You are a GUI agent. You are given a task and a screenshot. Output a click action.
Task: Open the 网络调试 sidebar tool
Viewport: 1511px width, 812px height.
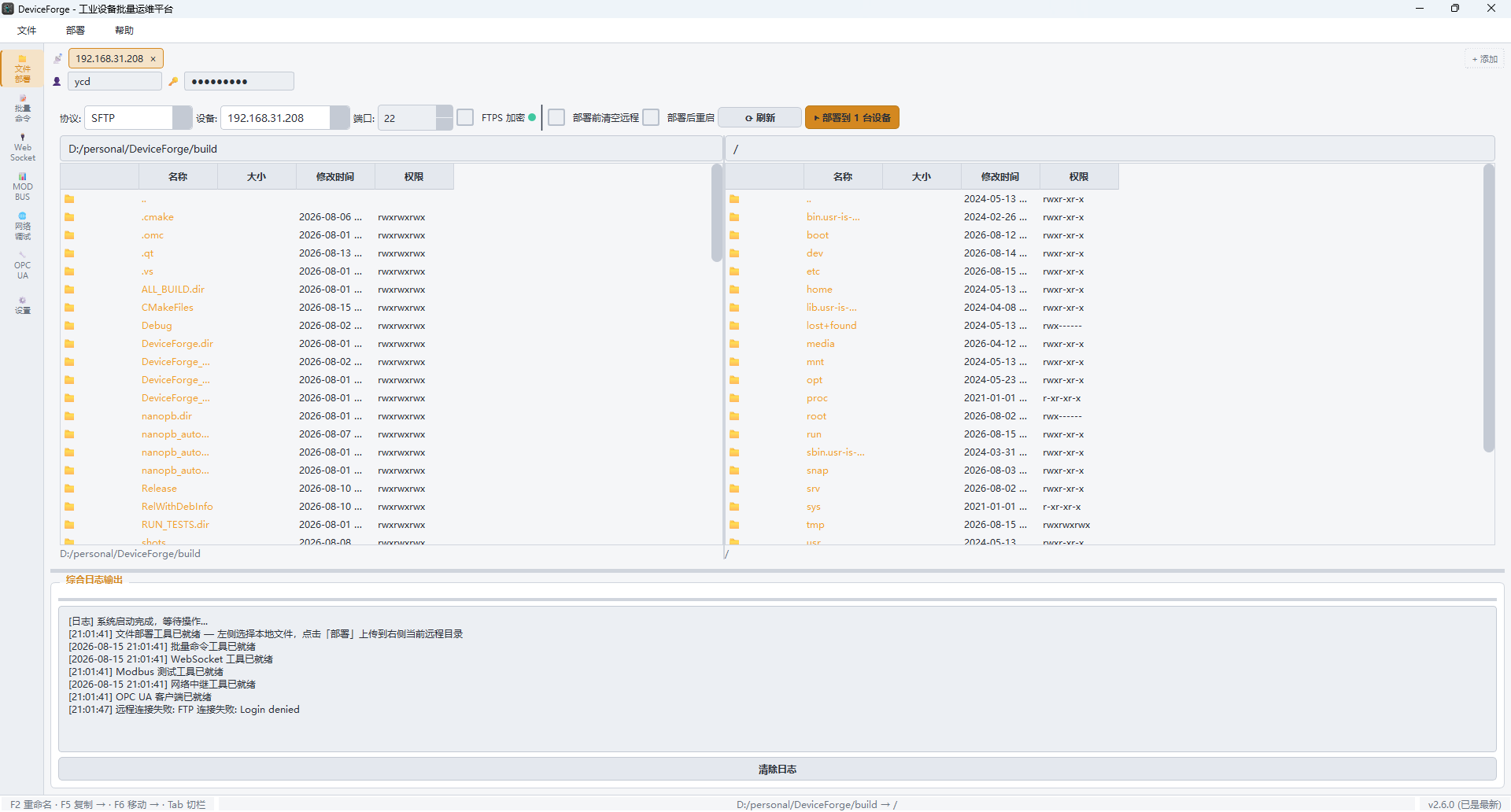tap(22, 226)
